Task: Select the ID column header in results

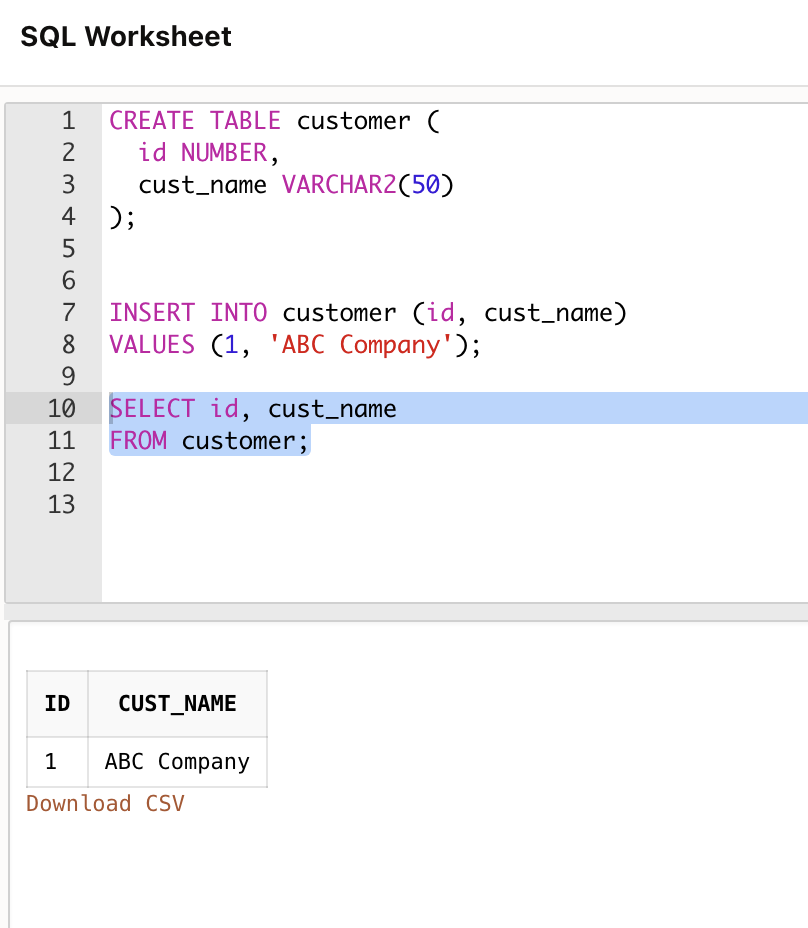Action: click(57, 704)
